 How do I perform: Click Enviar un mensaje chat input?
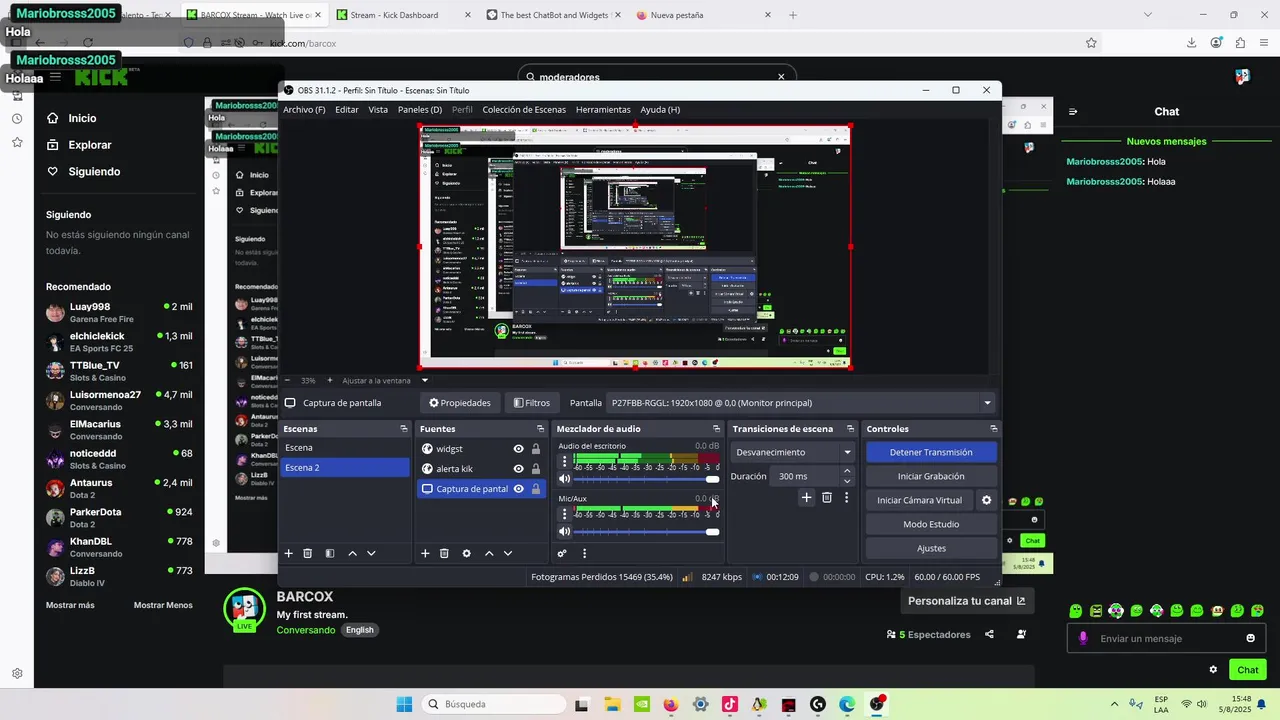(x=1164, y=639)
